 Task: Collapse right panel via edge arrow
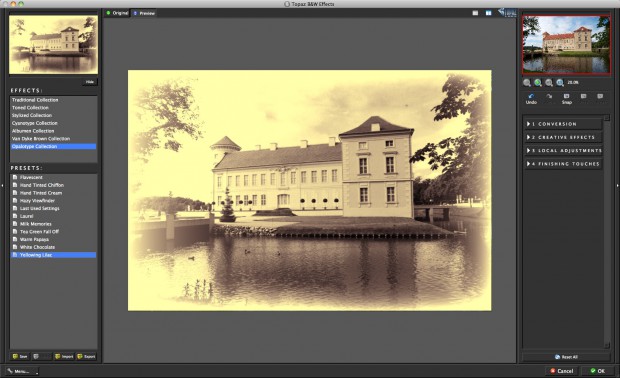click(x=617, y=185)
